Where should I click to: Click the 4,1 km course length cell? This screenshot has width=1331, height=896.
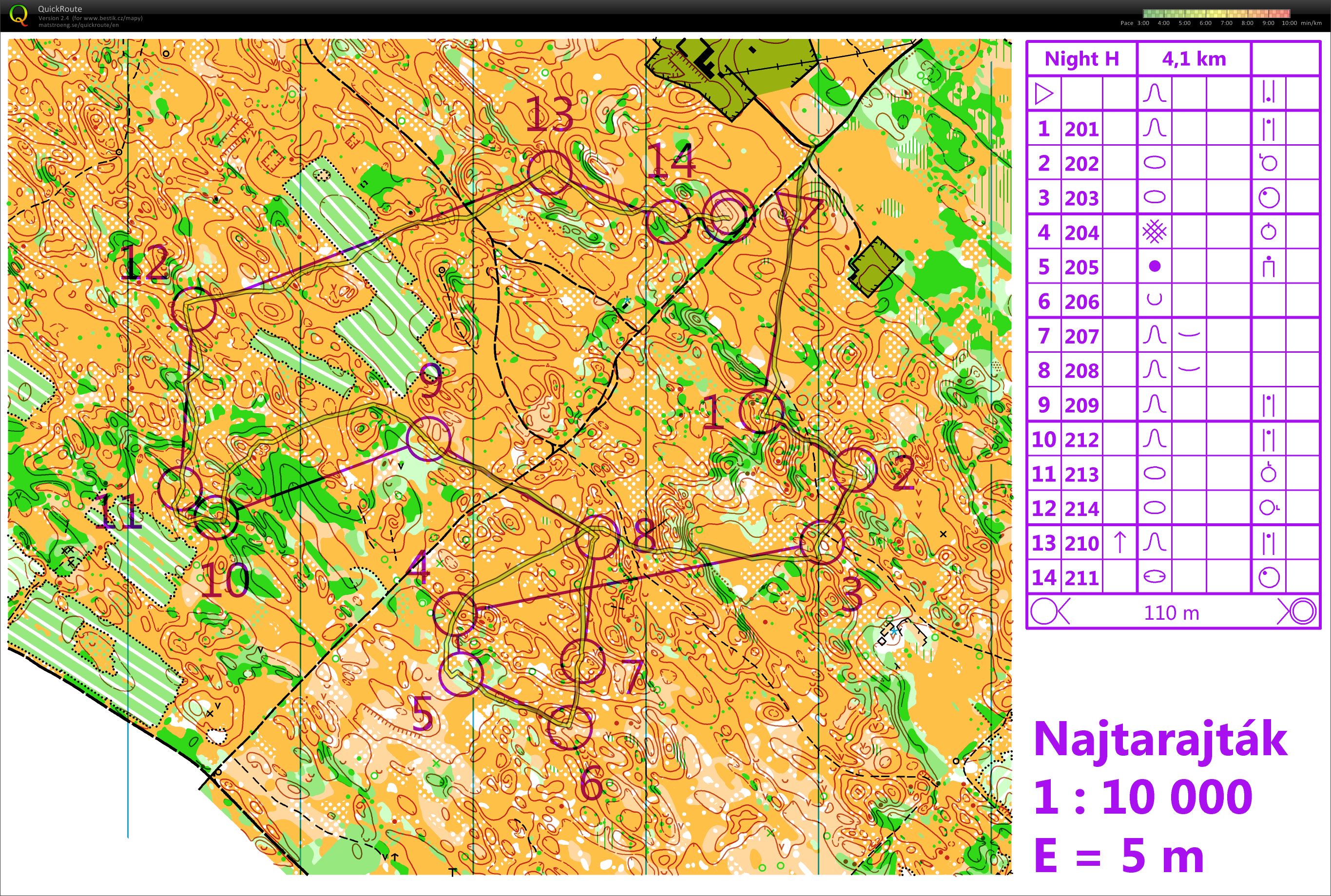click(1194, 59)
